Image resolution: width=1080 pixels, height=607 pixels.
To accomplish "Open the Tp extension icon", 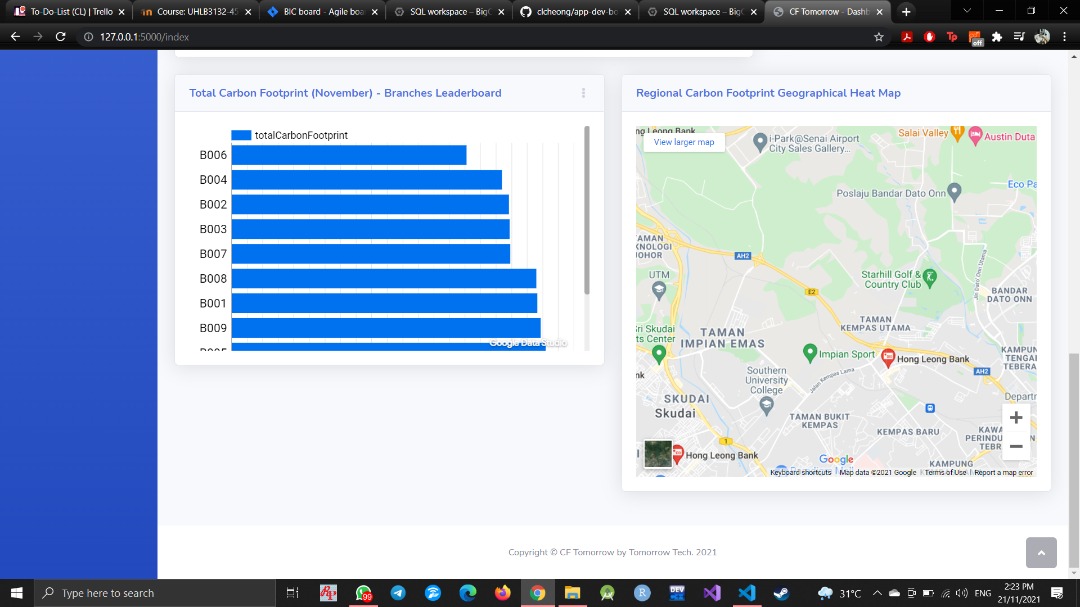I will tap(952, 37).
